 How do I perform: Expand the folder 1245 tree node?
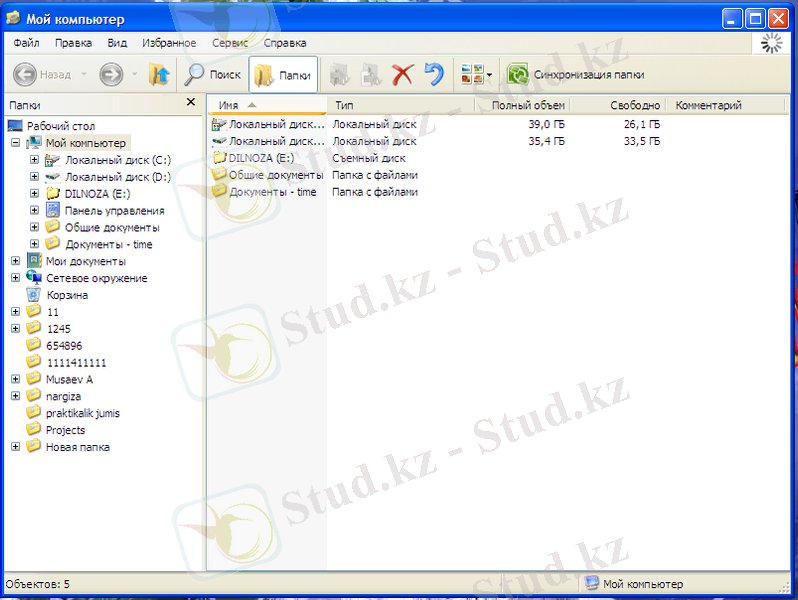click(16, 328)
